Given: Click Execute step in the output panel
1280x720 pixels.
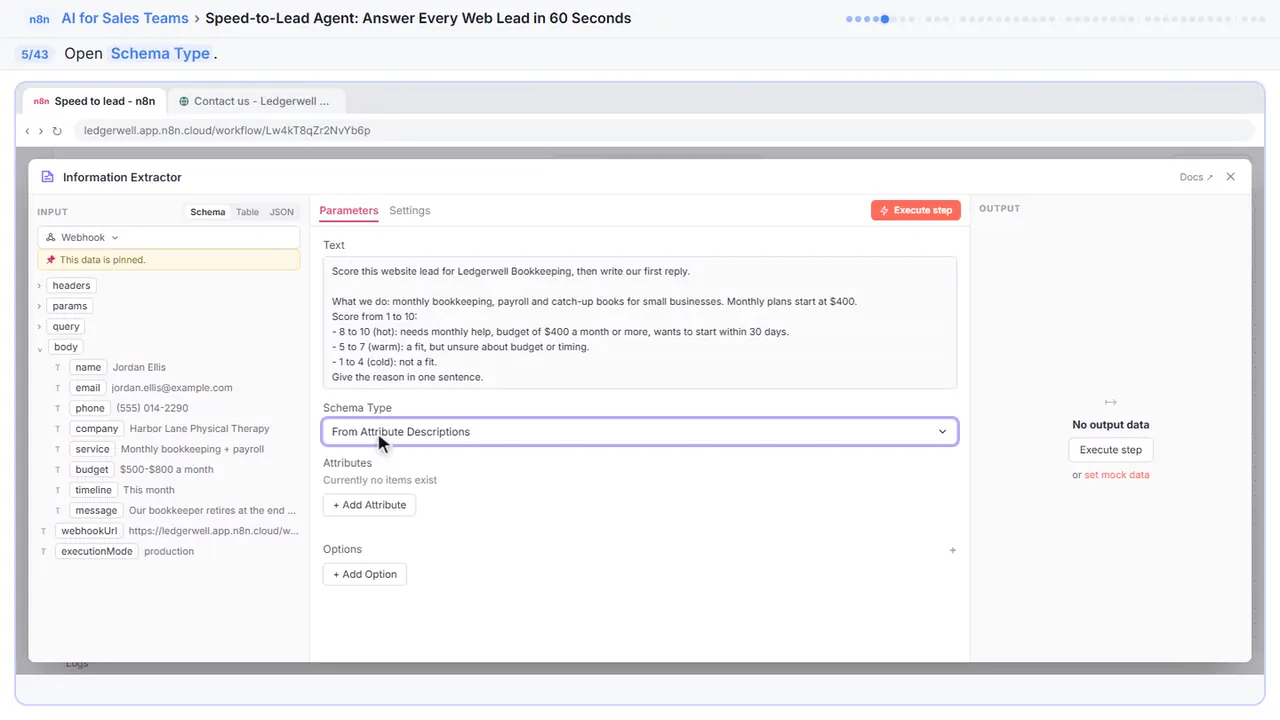Looking at the screenshot, I should (1110, 450).
